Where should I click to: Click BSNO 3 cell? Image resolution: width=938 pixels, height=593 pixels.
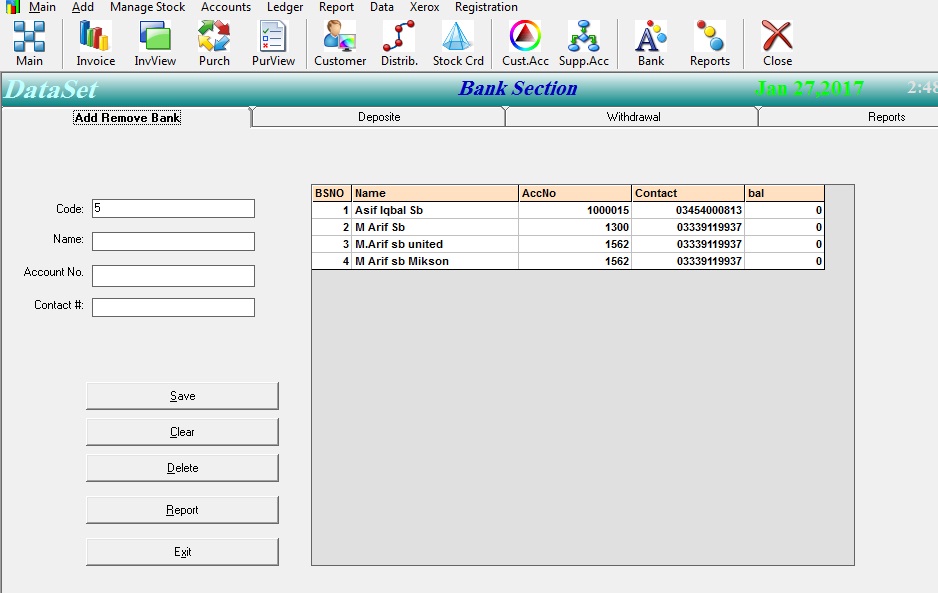331,244
